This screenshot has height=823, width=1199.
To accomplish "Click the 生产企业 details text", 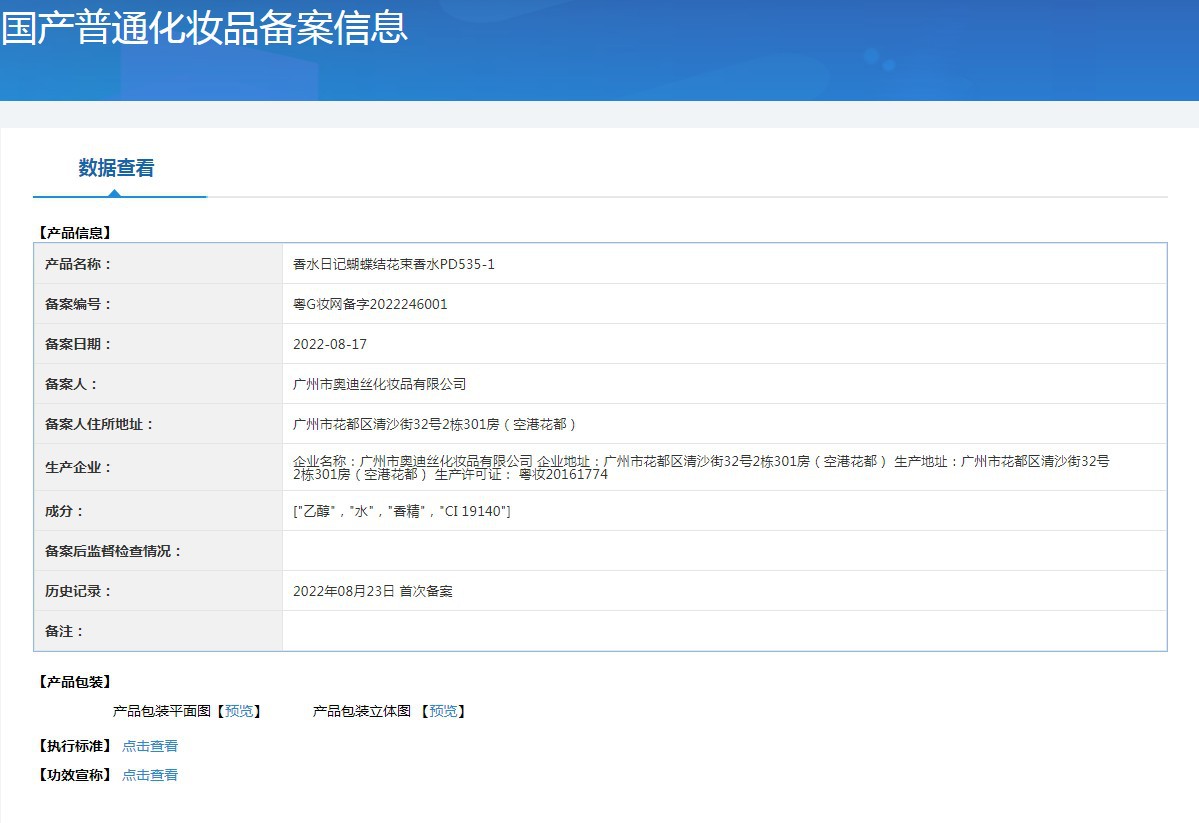I will 700,467.
